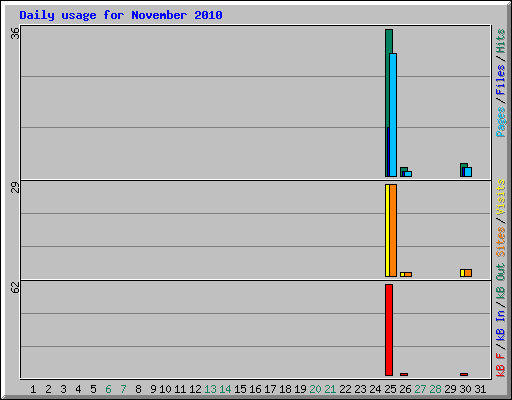Click day label 11 on the x-axis
The image size is (512, 400).
(180, 389)
